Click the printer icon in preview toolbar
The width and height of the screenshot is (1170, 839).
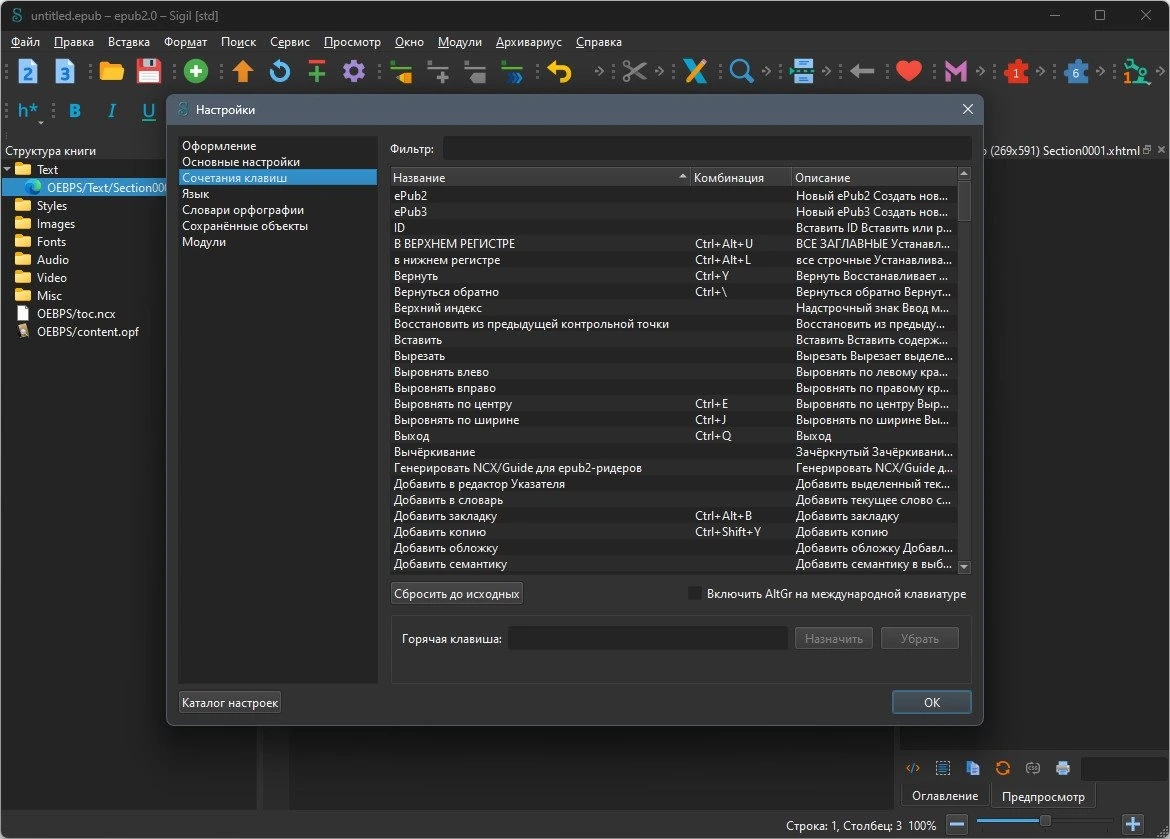1063,768
